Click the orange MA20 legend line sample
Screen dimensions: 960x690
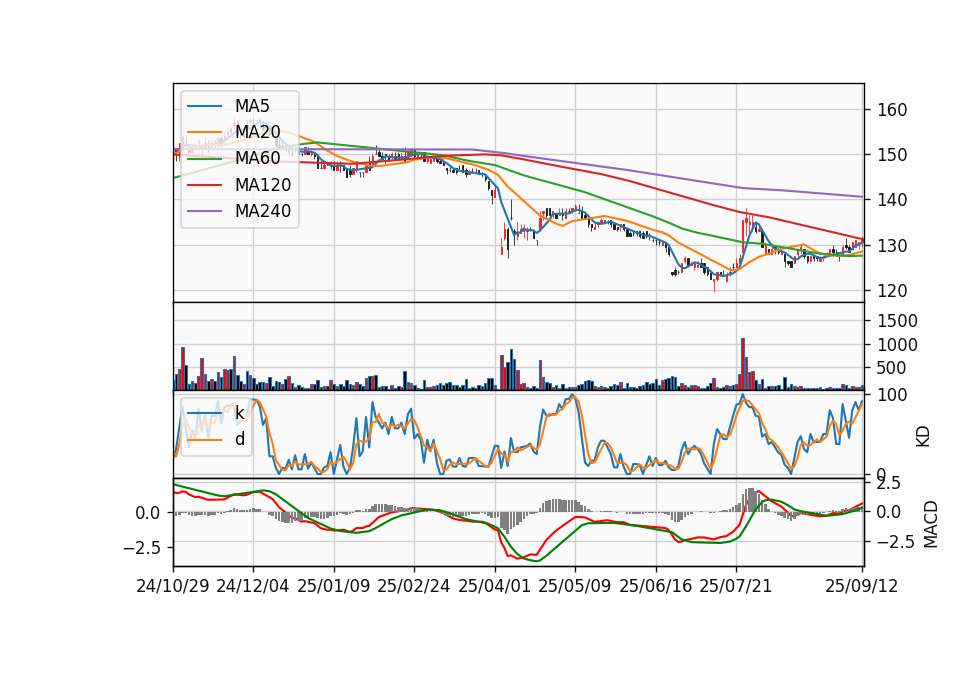204,132
